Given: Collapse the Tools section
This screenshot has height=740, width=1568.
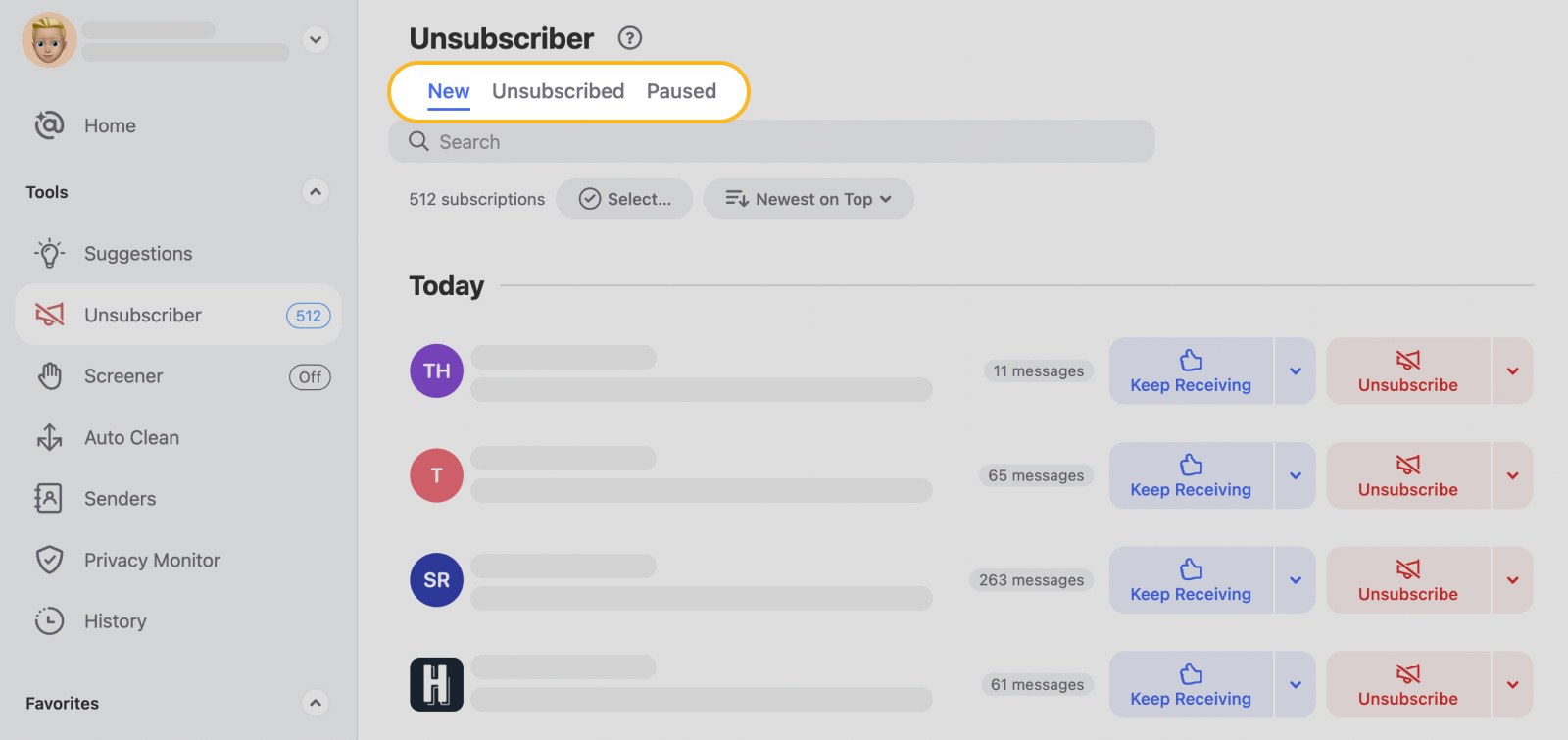Looking at the screenshot, I should click(x=315, y=192).
